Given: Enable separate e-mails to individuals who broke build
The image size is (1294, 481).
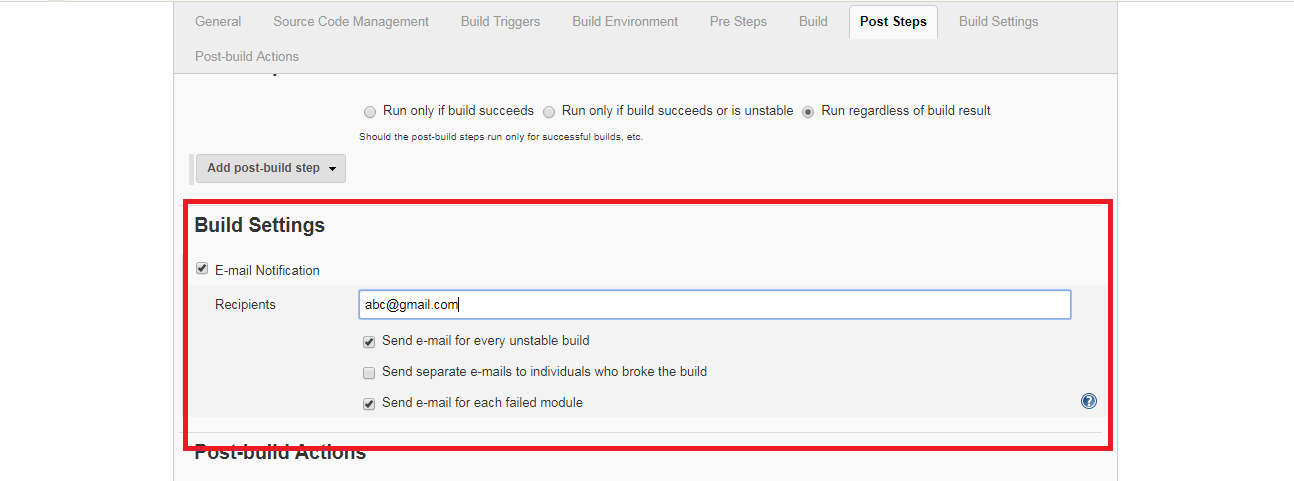Looking at the screenshot, I should coord(369,372).
